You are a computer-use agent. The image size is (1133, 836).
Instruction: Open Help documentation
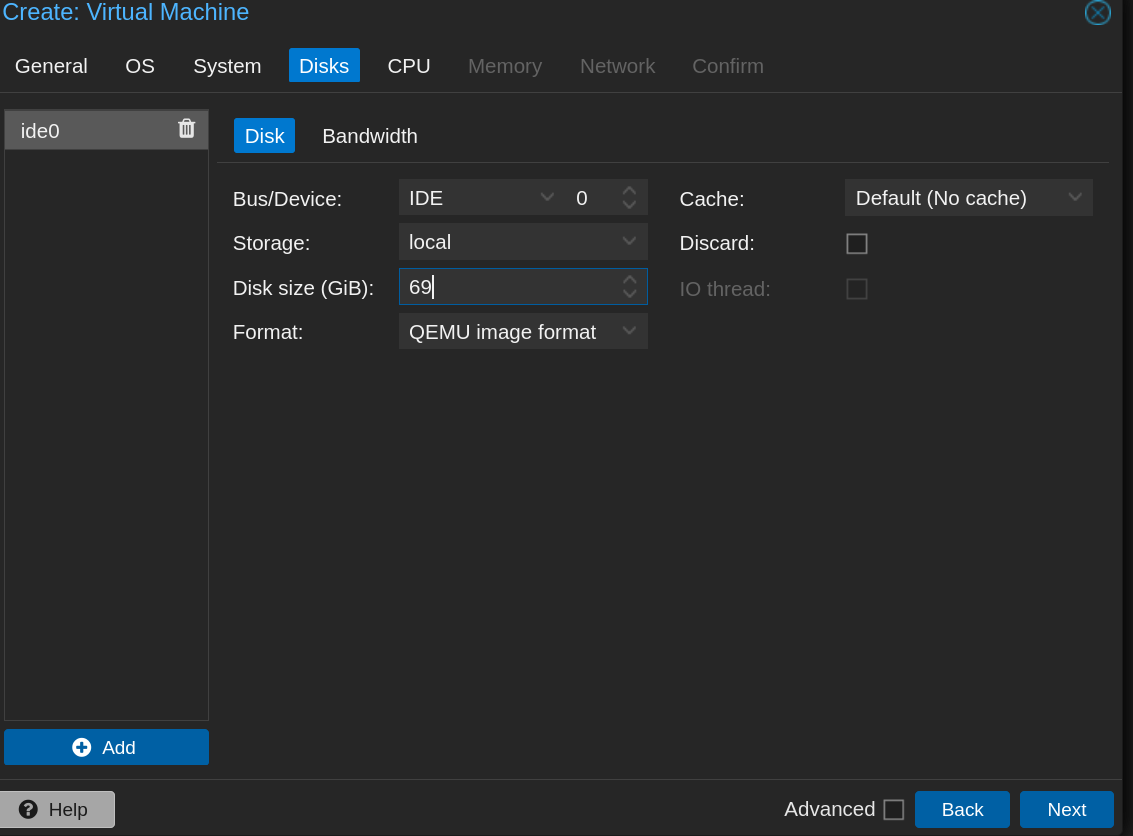point(56,809)
